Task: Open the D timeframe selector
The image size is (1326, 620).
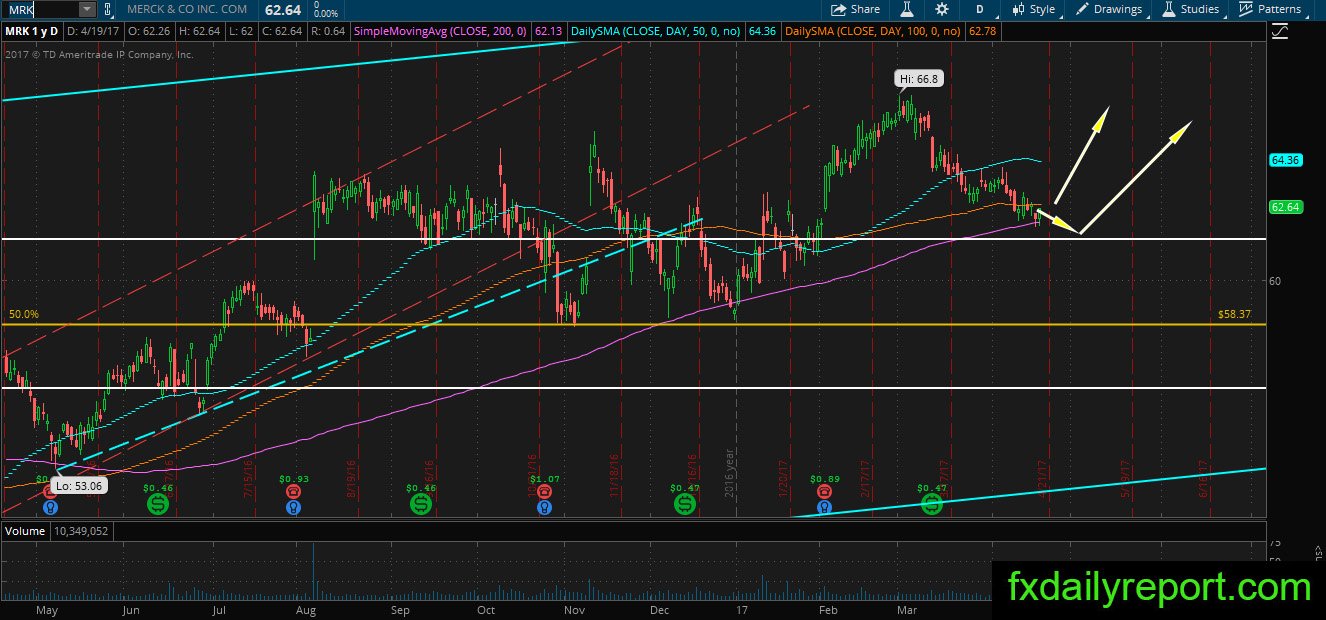Action: [x=980, y=9]
